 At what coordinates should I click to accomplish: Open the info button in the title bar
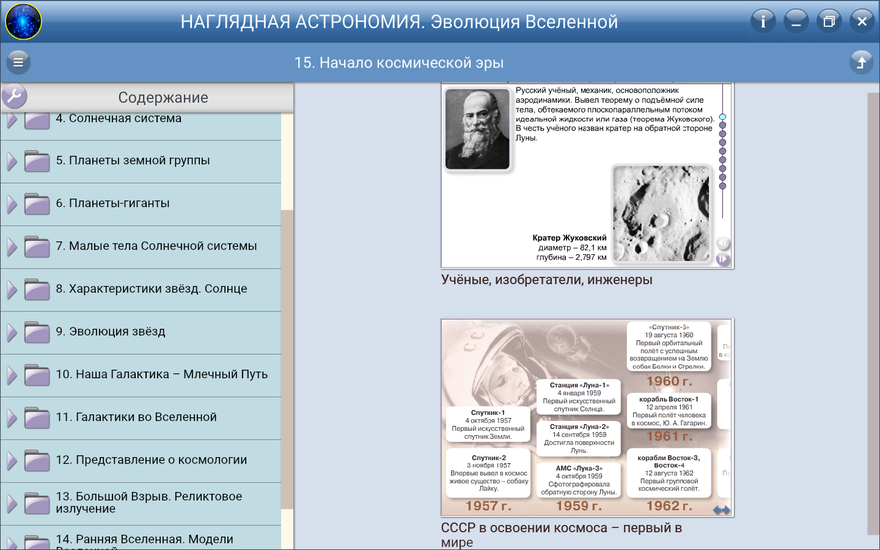(763, 21)
